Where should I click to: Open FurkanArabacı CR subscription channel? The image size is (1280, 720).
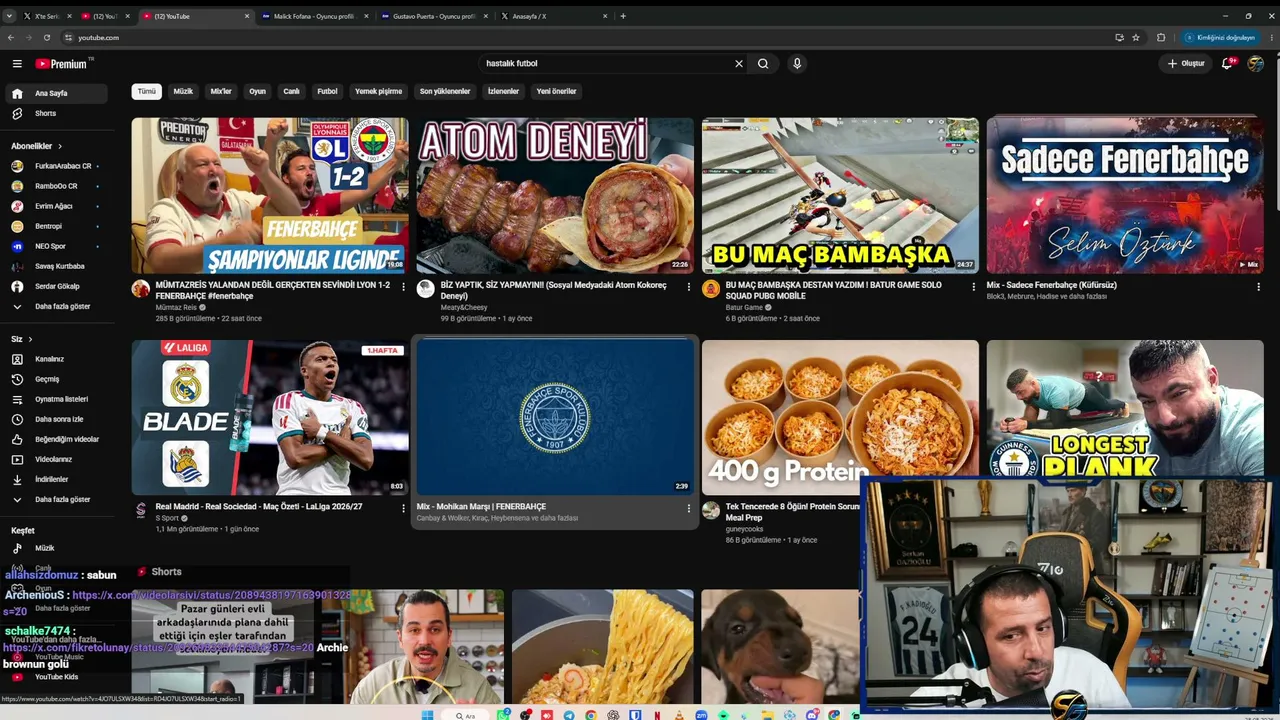[x=56, y=166]
